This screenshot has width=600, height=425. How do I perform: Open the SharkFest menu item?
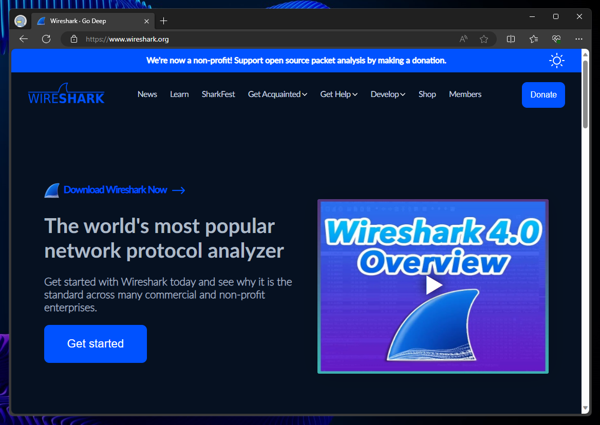(x=218, y=94)
